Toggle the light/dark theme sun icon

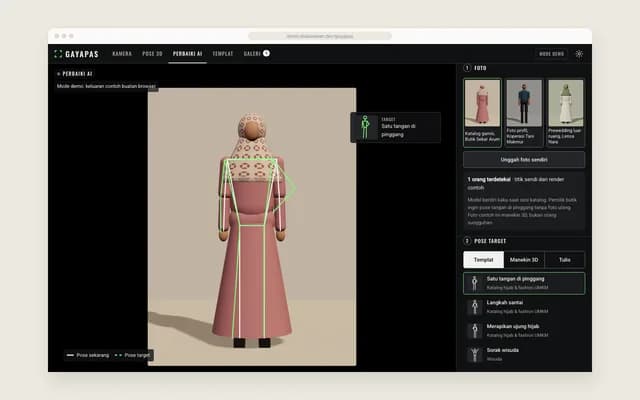(x=579, y=54)
